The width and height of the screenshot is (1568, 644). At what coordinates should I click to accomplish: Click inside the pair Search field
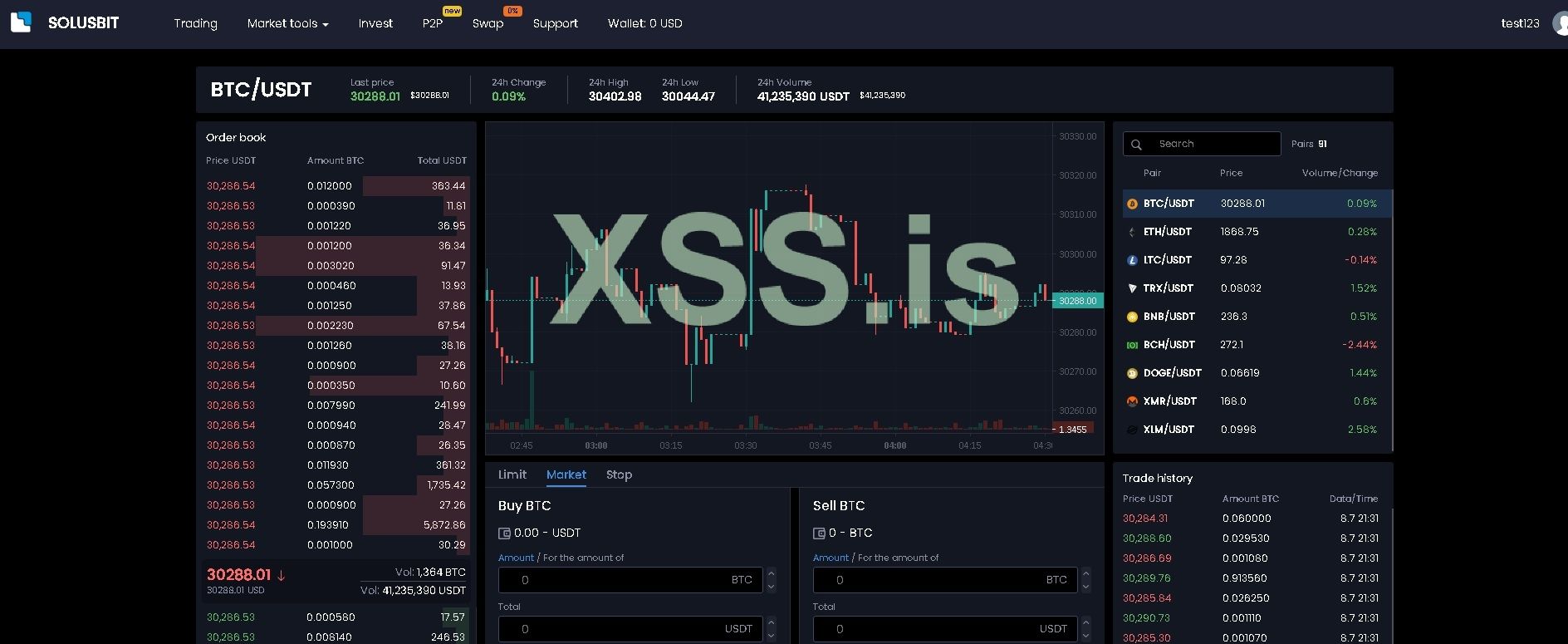(1202, 144)
